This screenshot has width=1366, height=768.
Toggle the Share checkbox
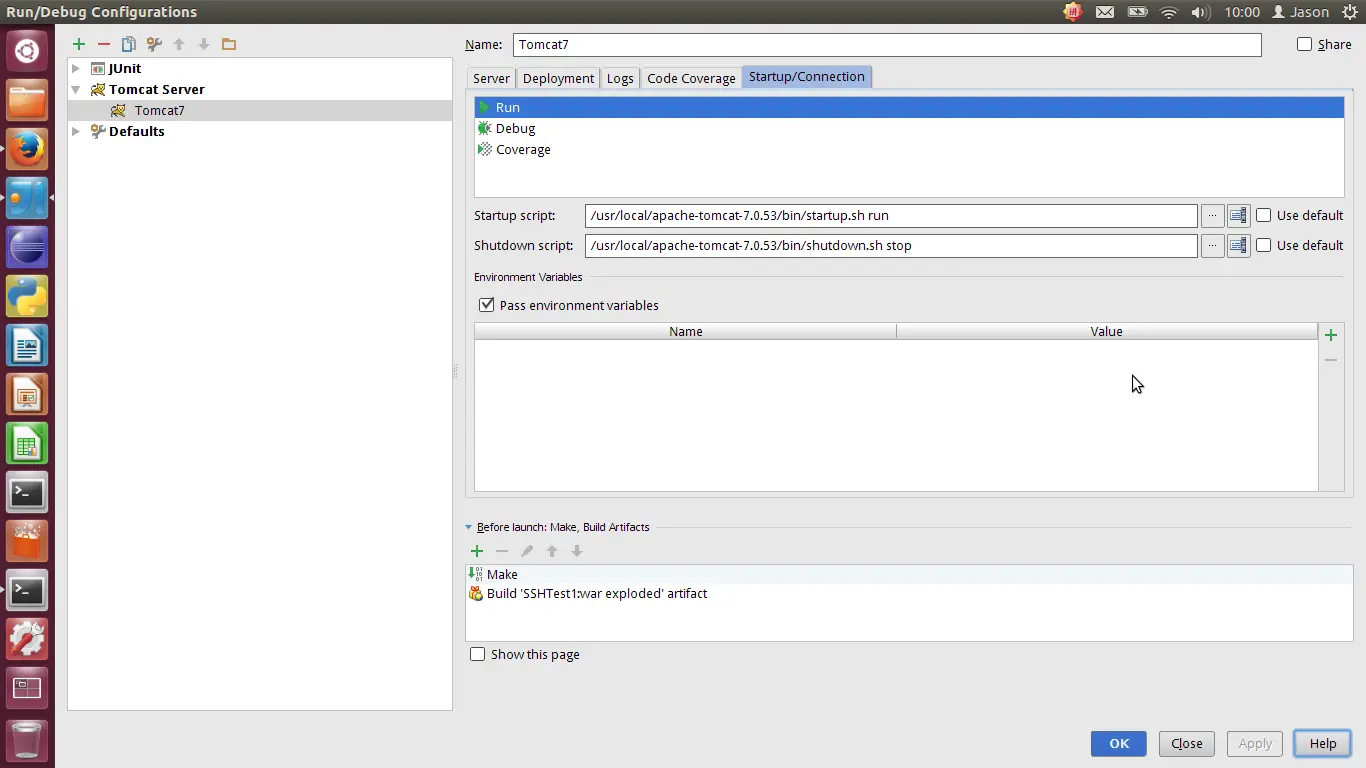1304,44
